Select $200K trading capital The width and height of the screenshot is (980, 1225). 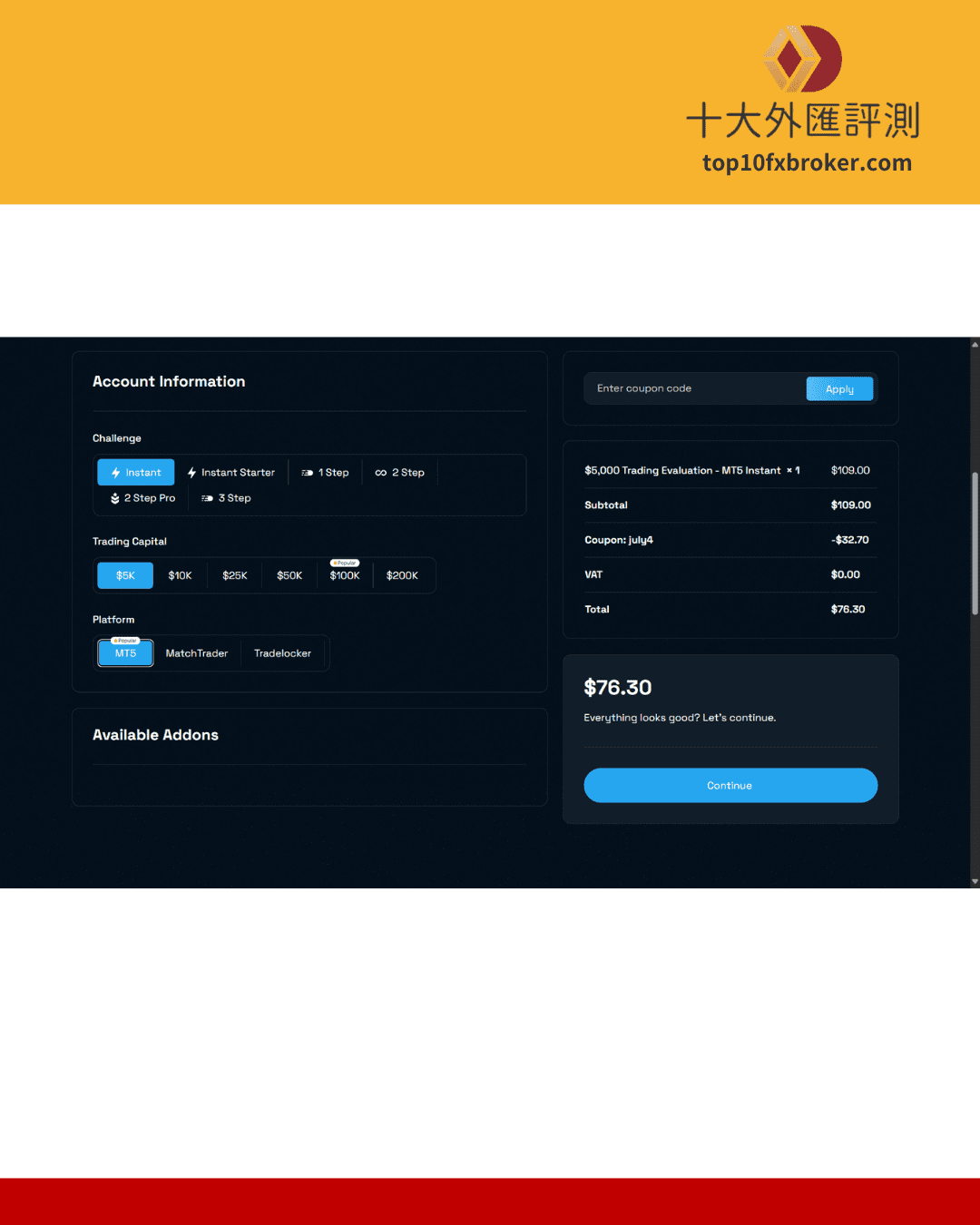click(402, 575)
